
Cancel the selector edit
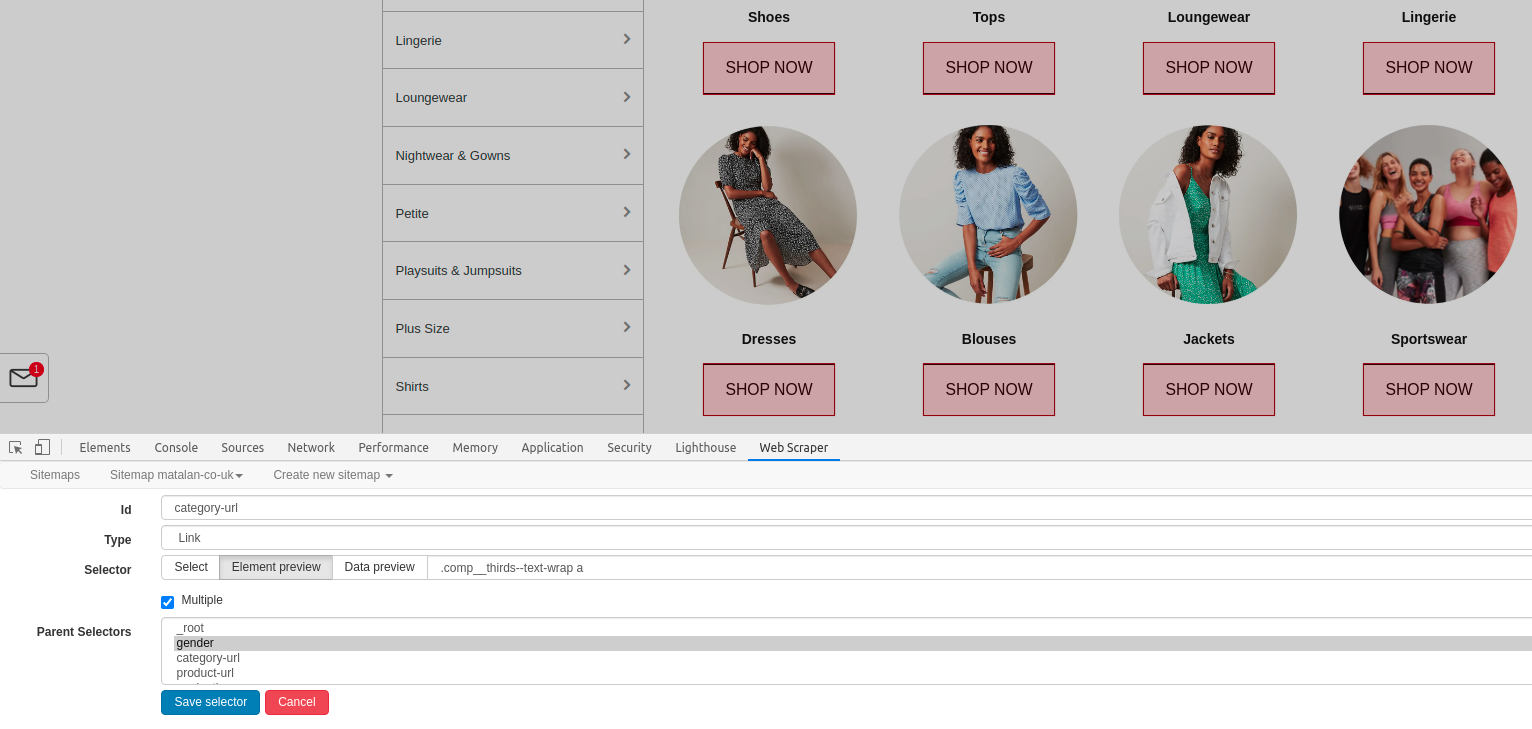[x=296, y=702]
